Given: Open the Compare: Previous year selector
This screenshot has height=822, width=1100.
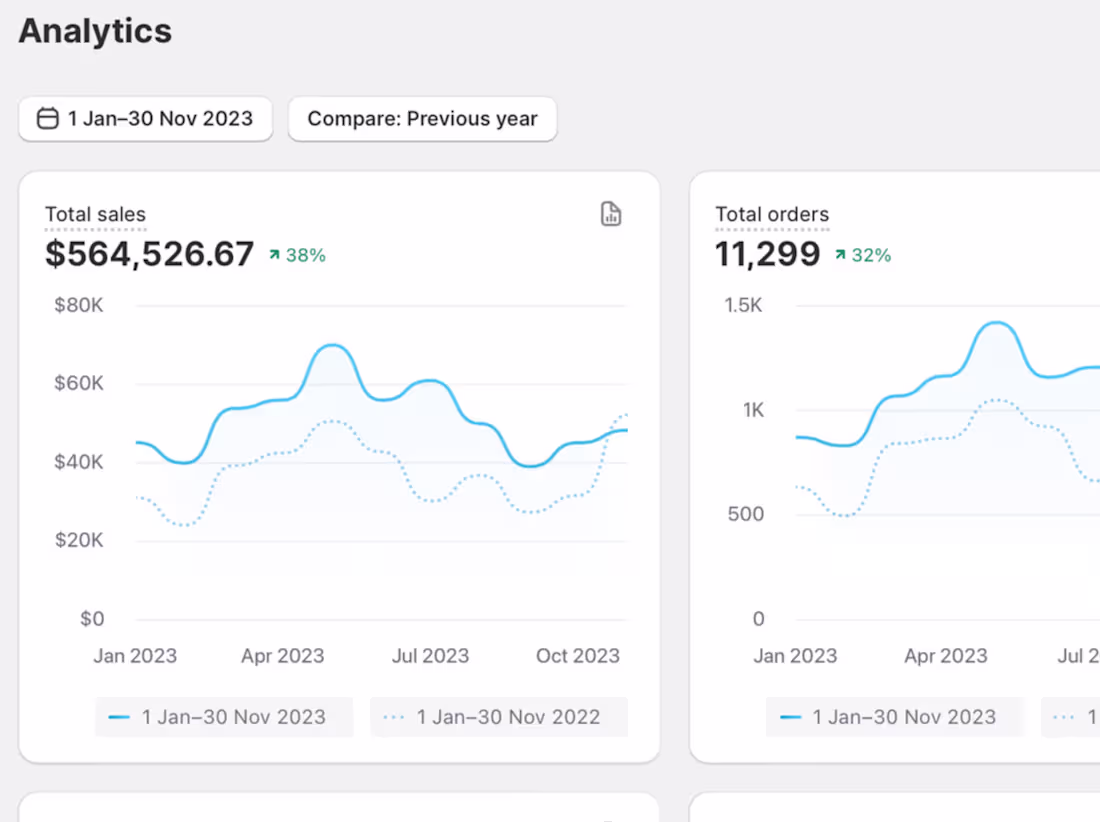Looking at the screenshot, I should 422,119.
